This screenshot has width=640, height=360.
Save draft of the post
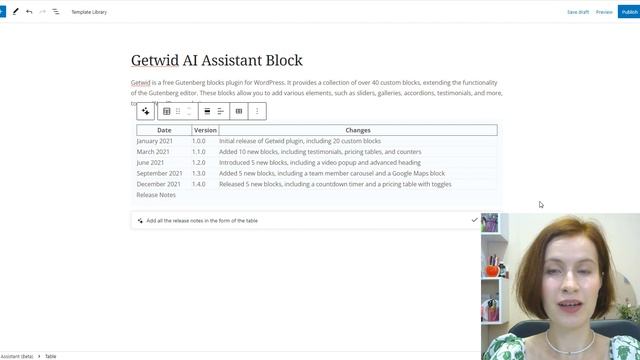[x=578, y=12]
